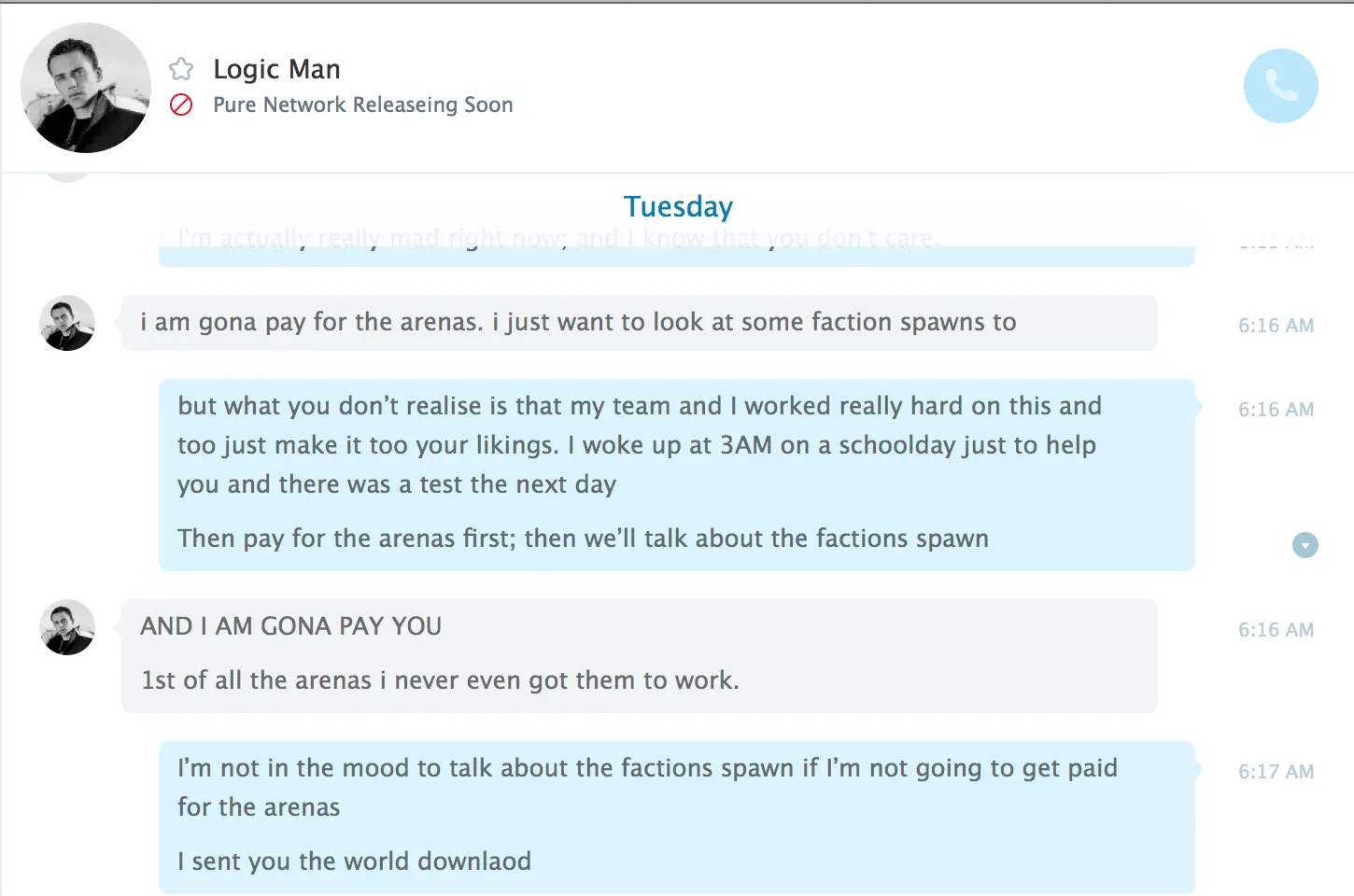Open Logic Man's large profile picture
The width and height of the screenshot is (1354, 896).
(x=86, y=88)
